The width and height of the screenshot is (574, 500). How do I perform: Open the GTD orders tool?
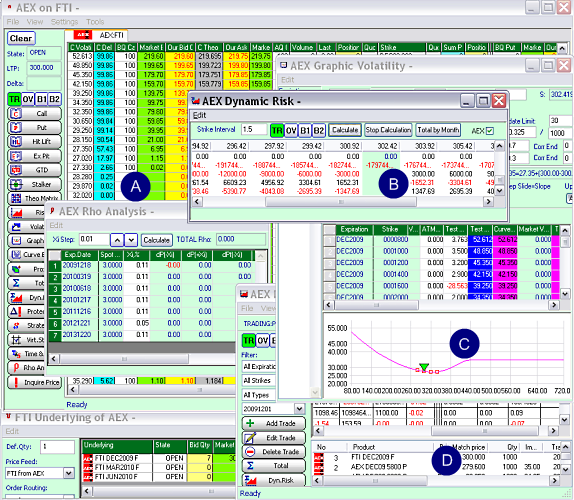click(x=34, y=170)
